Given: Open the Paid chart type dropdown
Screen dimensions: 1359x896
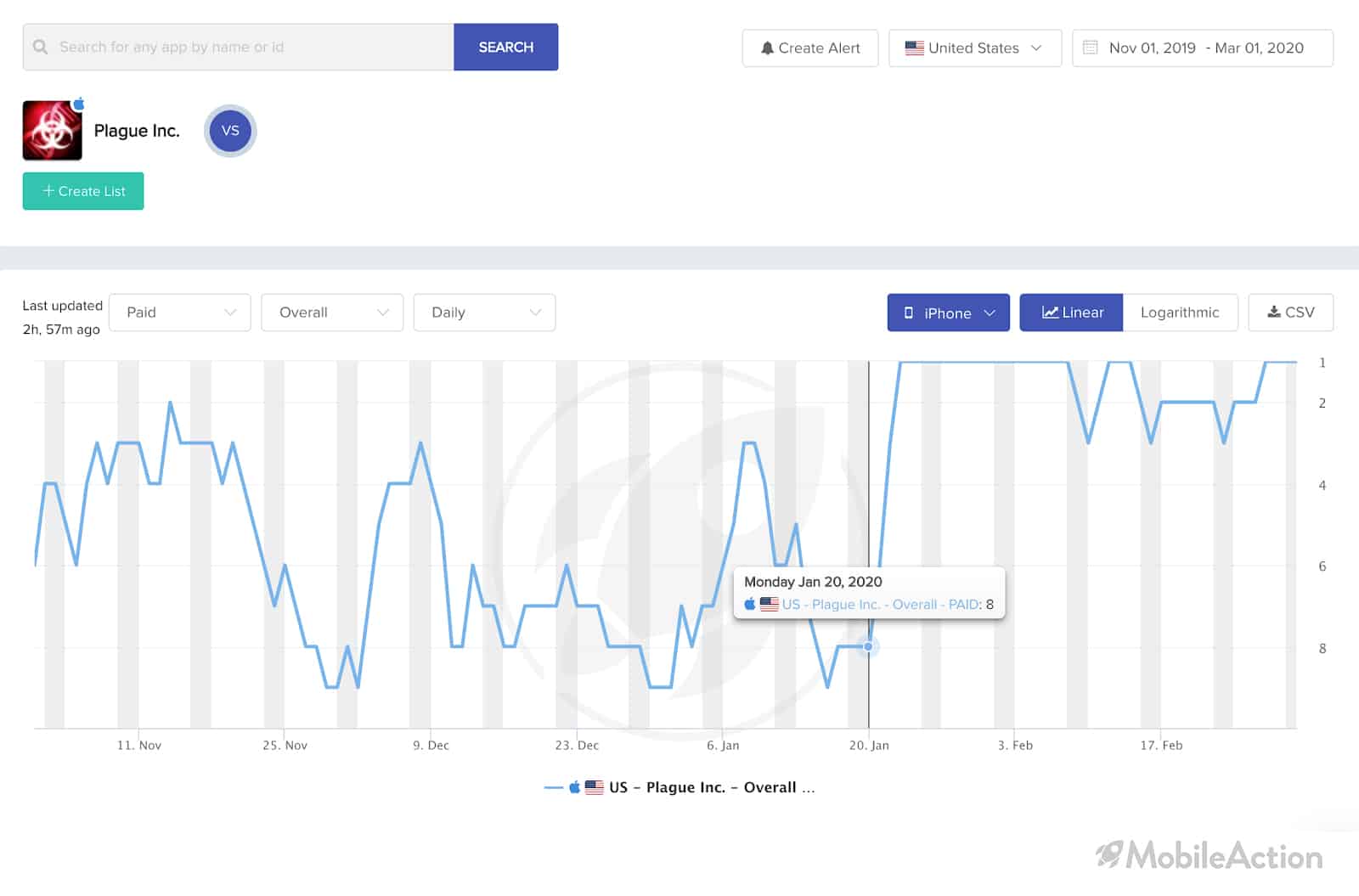Looking at the screenshot, I should 180,313.
